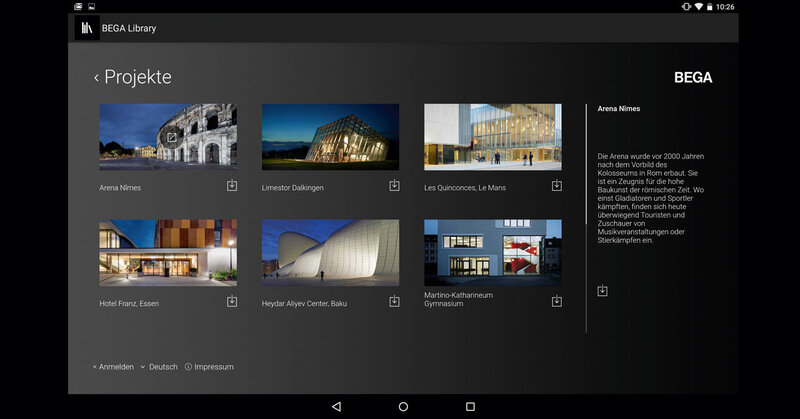Tap the Wi-Fi status icon

tap(698, 7)
